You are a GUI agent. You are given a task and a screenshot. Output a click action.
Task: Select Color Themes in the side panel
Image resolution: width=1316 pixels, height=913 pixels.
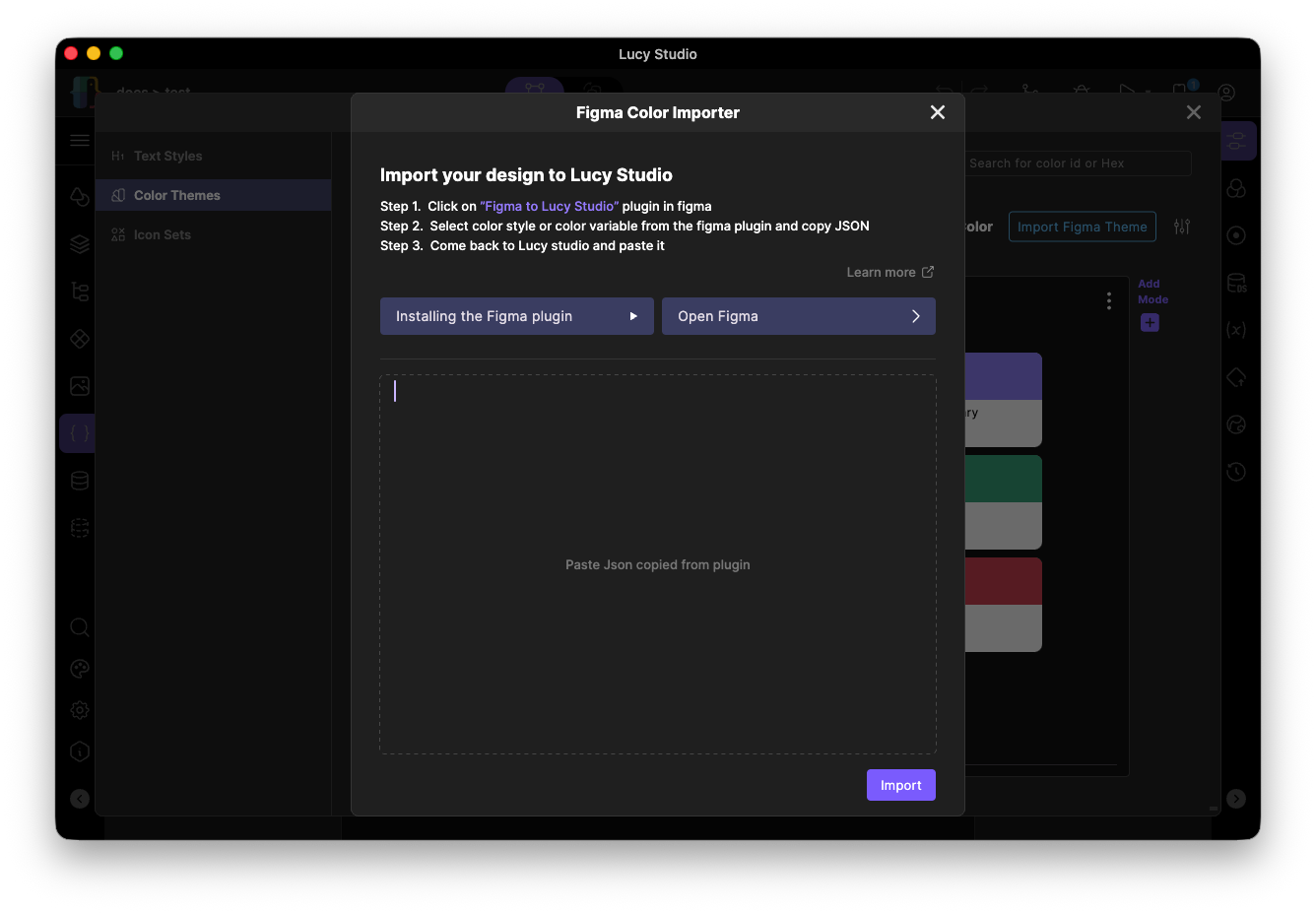(213, 195)
